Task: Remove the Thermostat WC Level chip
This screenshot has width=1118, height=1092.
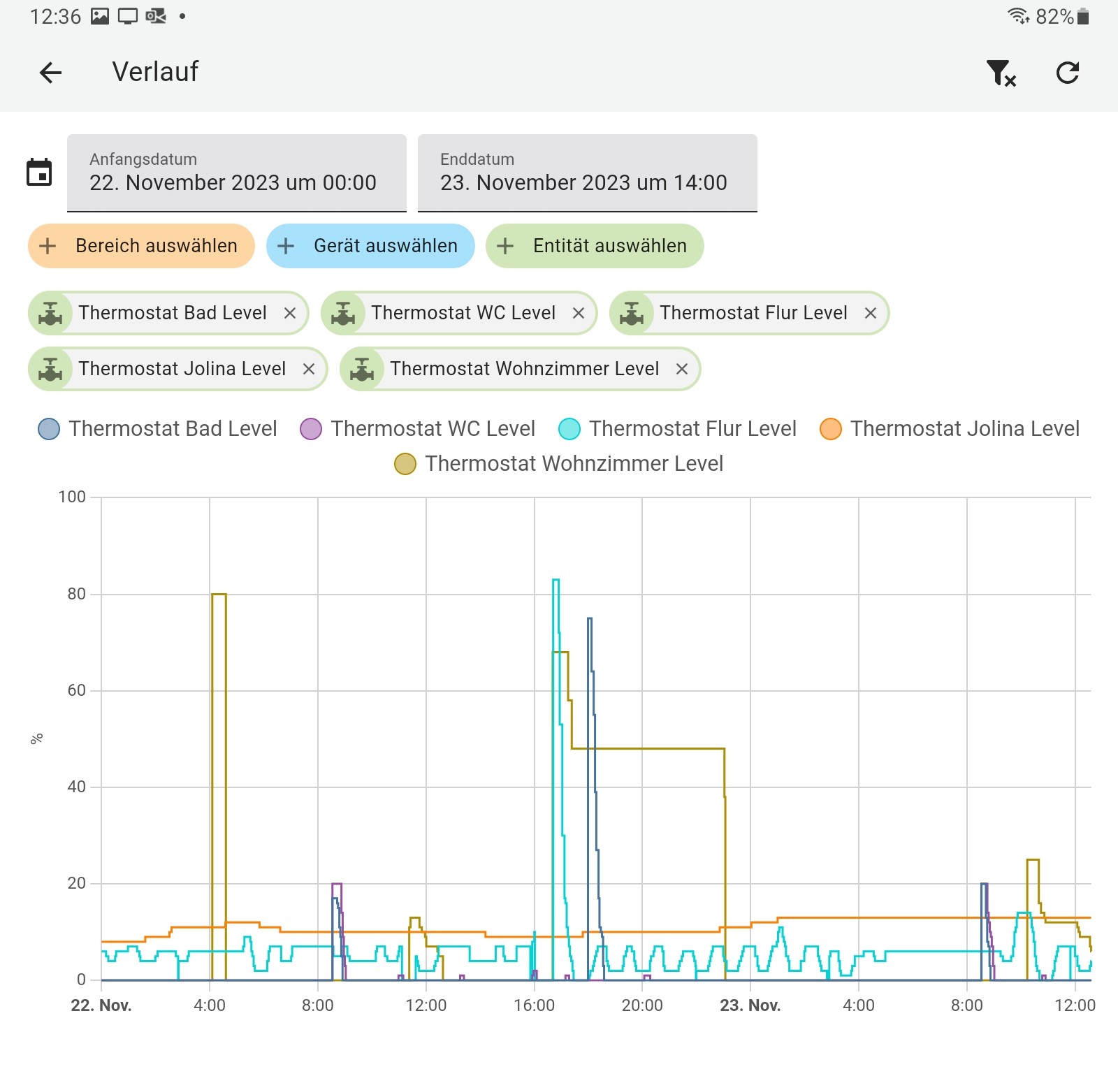Action: [579, 313]
